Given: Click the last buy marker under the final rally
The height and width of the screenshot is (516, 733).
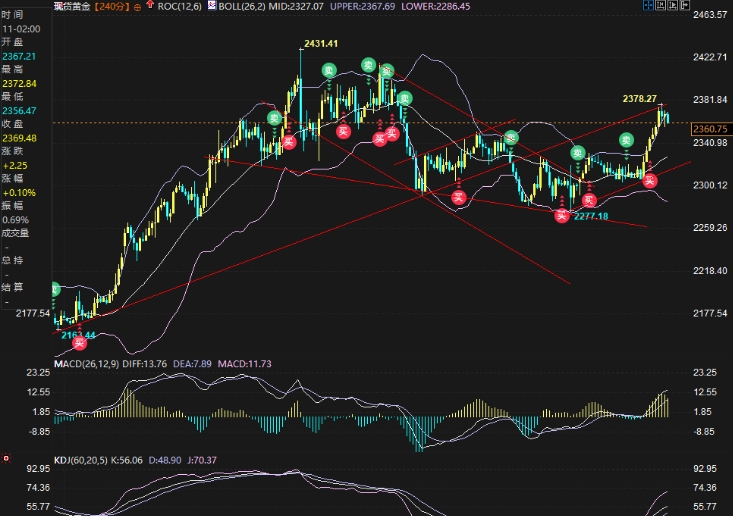Looking at the screenshot, I should 650,181.
